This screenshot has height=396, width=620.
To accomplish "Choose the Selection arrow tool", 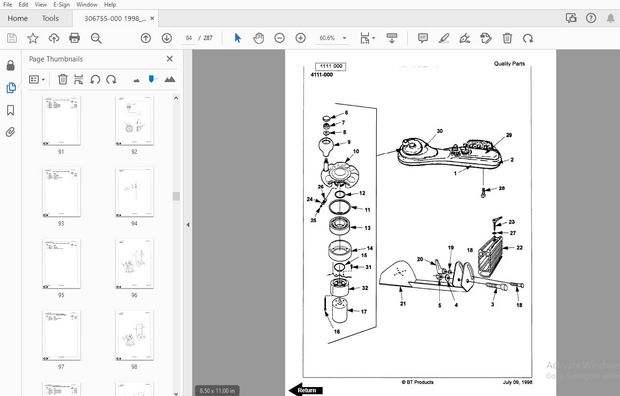I will [238, 38].
